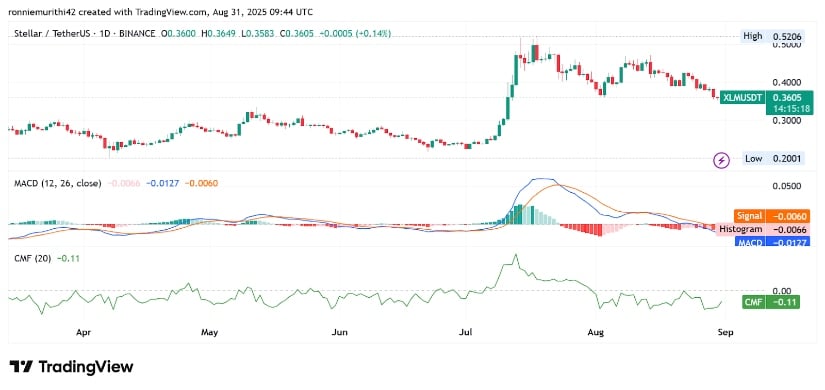Click the Jul label on time axis
This screenshot has width=825, height=390.
[x=466, y=333]
